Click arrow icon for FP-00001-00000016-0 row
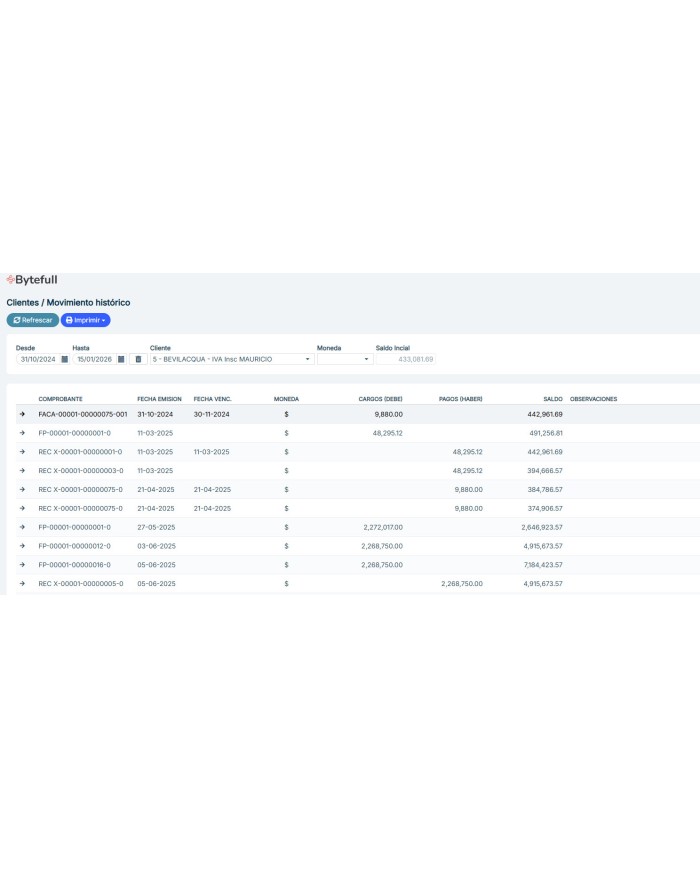Viewport: 700px width, 869px height. click(22, 565)
